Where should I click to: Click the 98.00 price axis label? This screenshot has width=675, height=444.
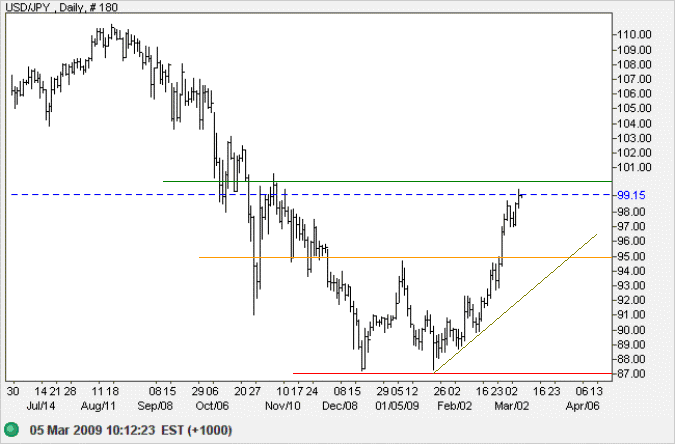631,212
